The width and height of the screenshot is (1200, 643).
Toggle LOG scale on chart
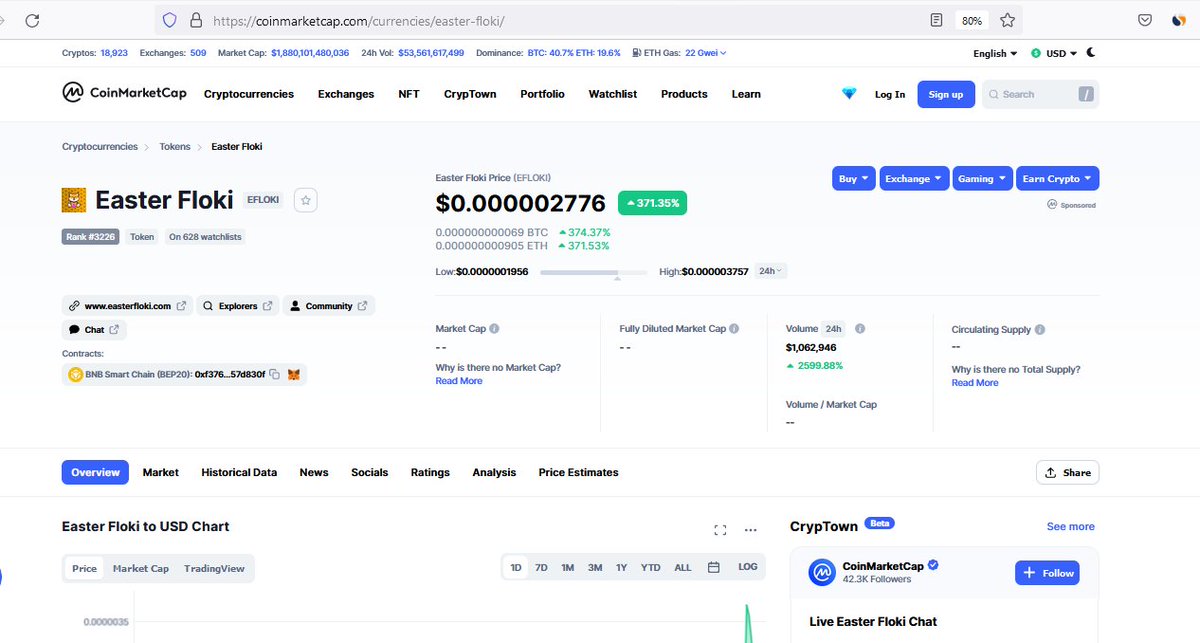click(748, 567)
